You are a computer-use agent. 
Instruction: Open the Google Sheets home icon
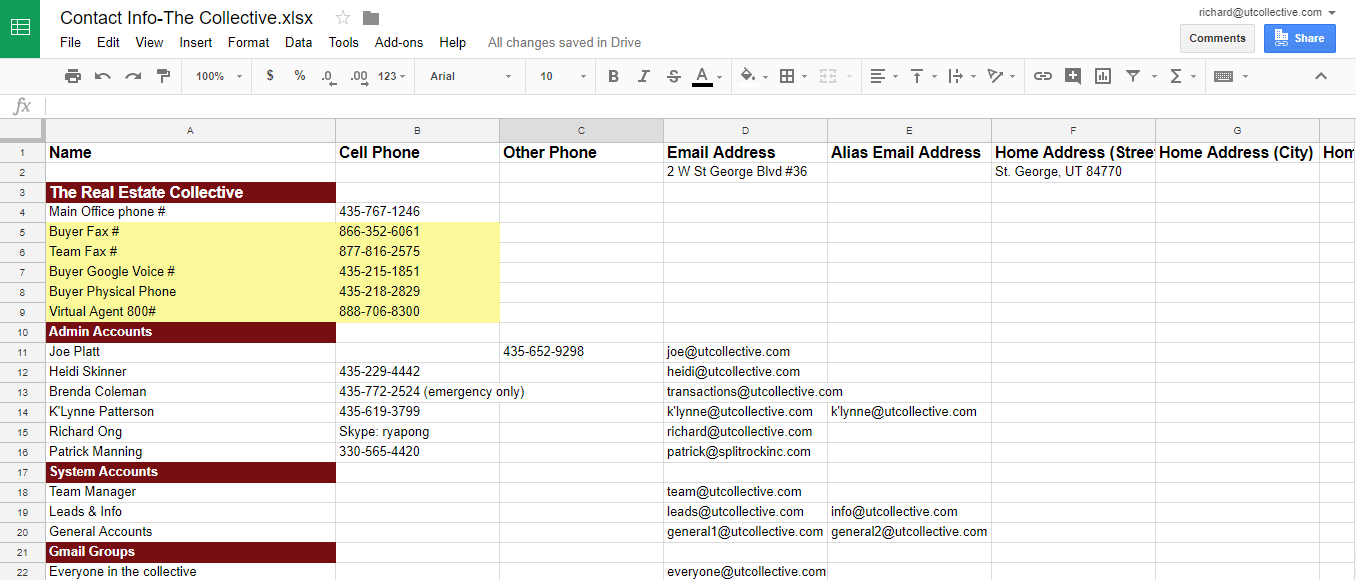point(20,29)
